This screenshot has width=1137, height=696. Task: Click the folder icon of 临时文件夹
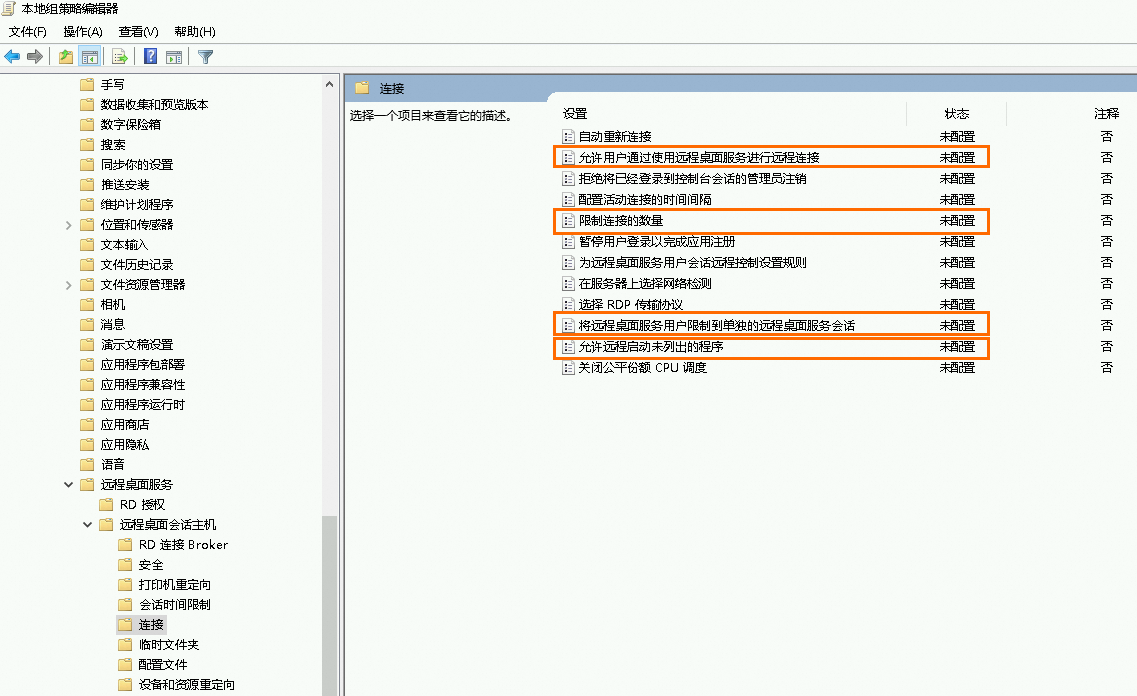coord(125,645)
